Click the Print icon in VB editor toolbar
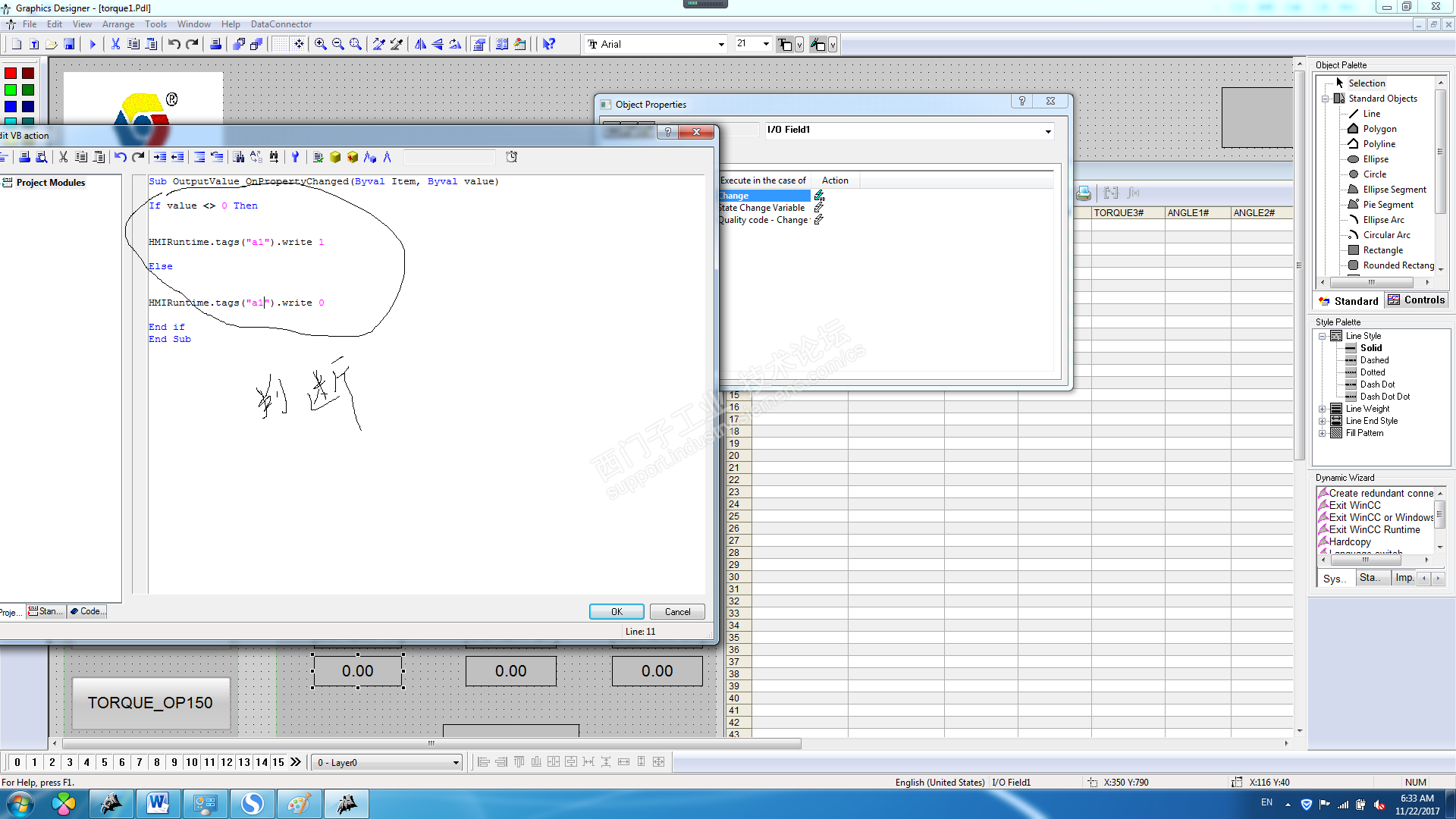Image resolution: width=1456 pixels, height=819 pixels. (x=24, y=157)
